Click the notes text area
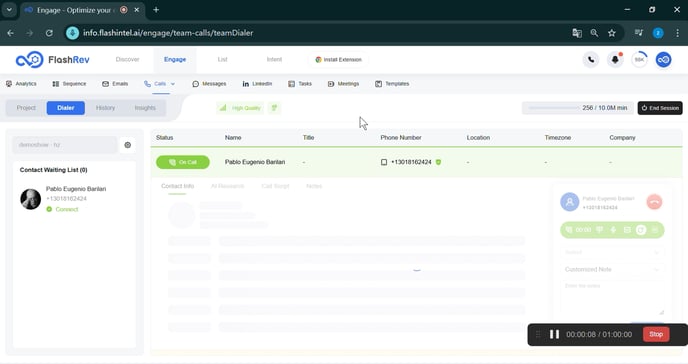The height and width of the screenshot is (364, 688). pos(612,298)
